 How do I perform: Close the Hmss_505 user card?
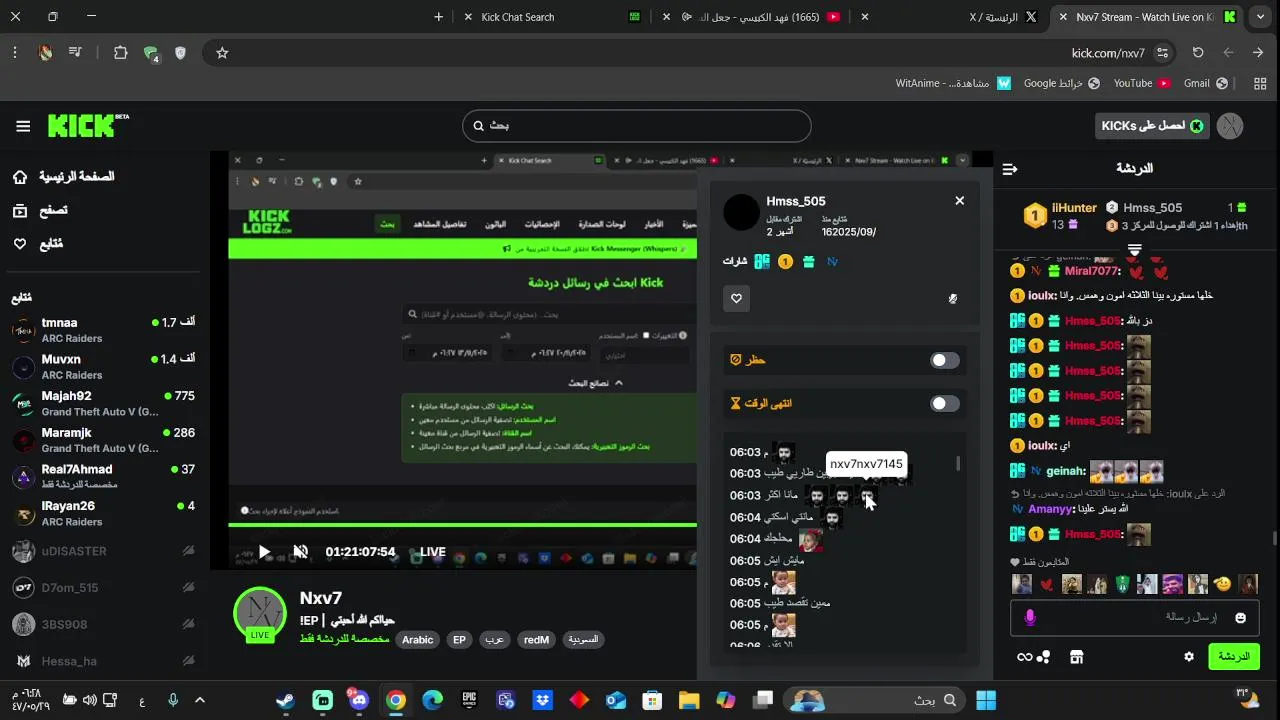tap(959, 201)
